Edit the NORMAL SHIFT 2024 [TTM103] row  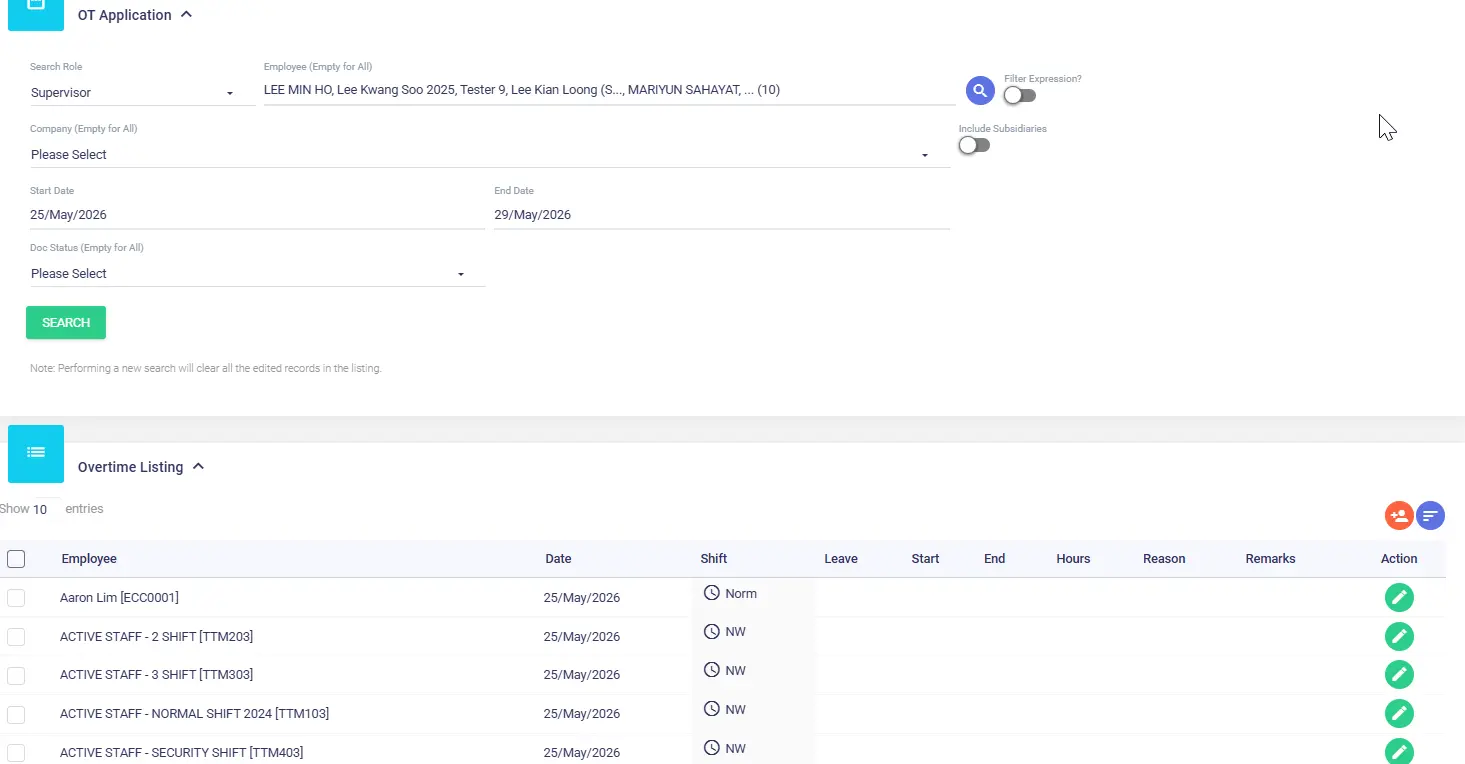[x=1399, y=714]
